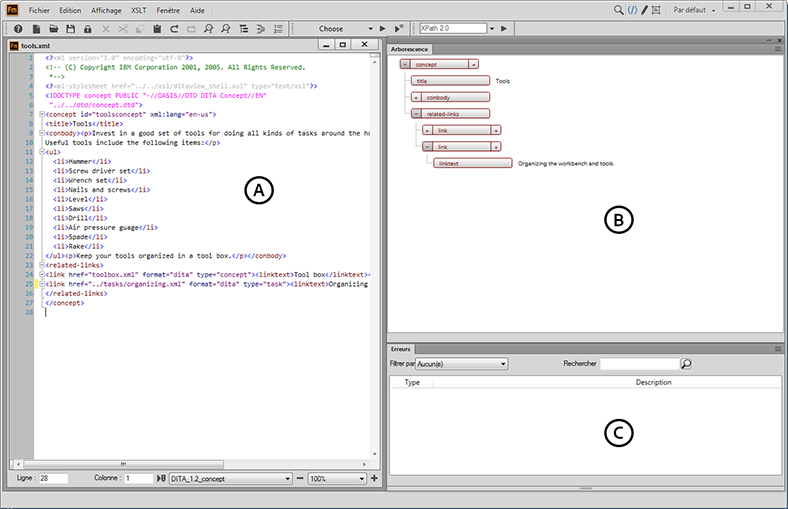Screen dimensions: 788x509
Task: Click the Paste clipboard toolbar icon
Action: (156, 29)
